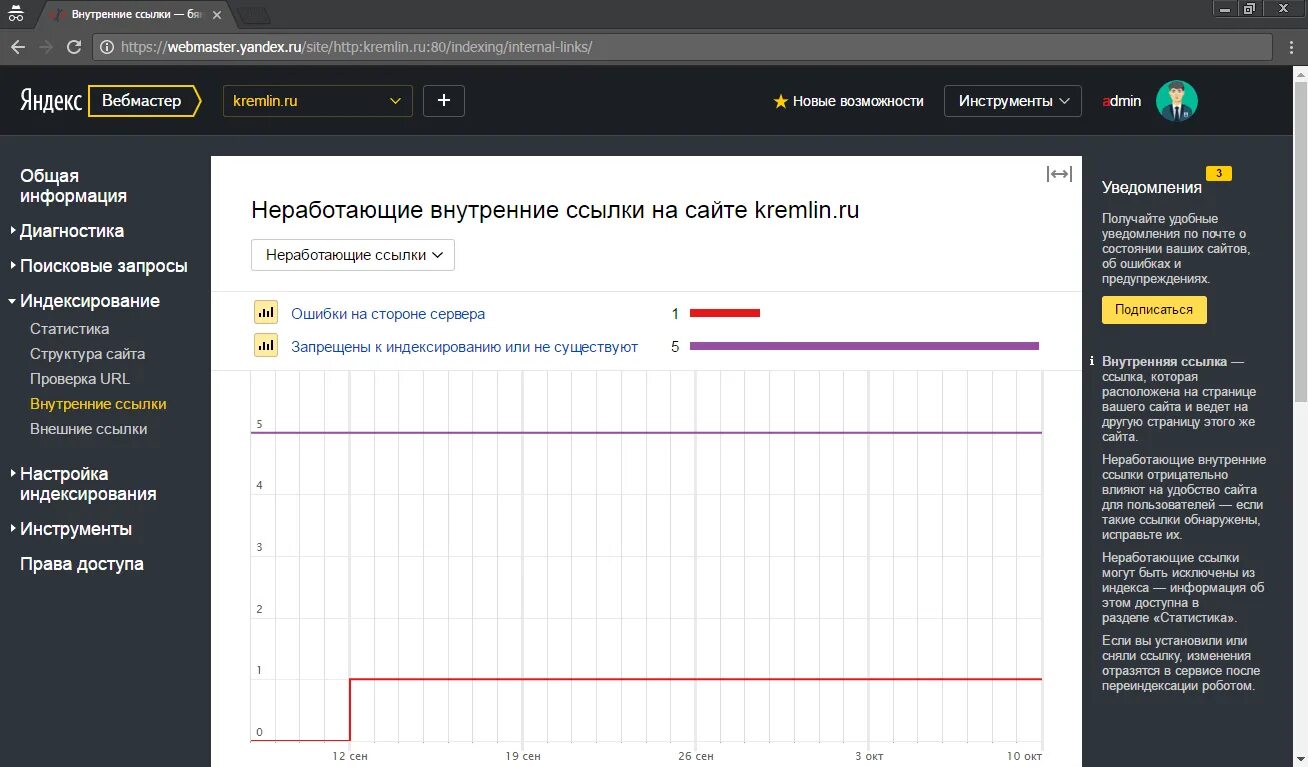Open Ошибки на стороне сервера link
Image resolution: width=1308 pixels, height=767 pixels.
[388, 314]
